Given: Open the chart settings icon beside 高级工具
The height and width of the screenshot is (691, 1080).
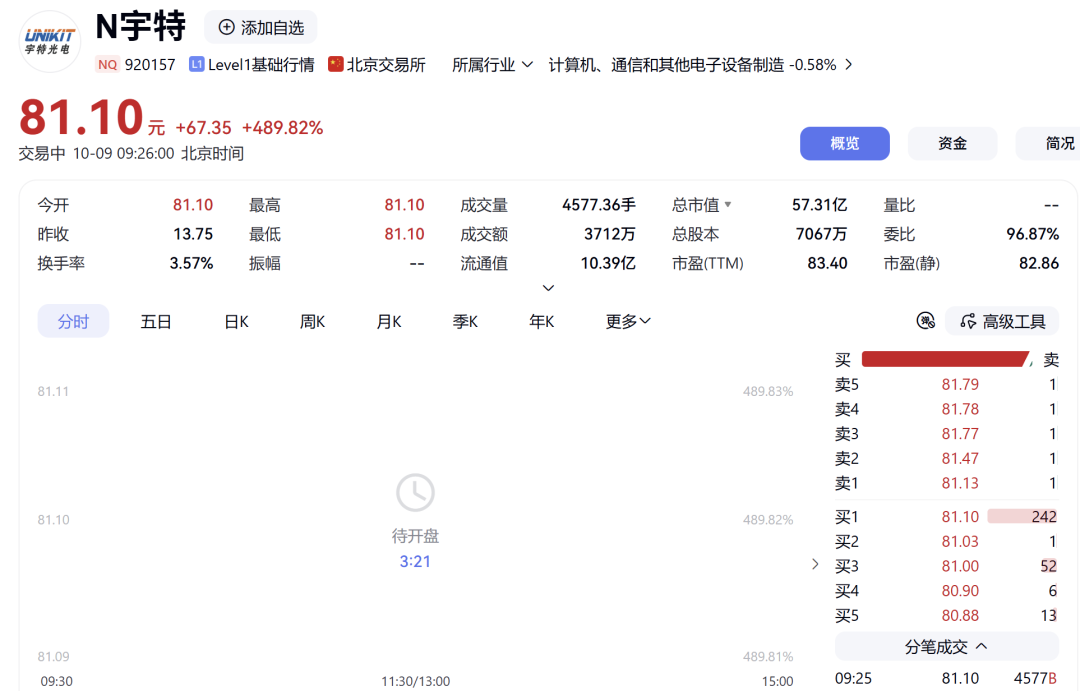Looking at the screenshot, I should [x=926, y=320].
